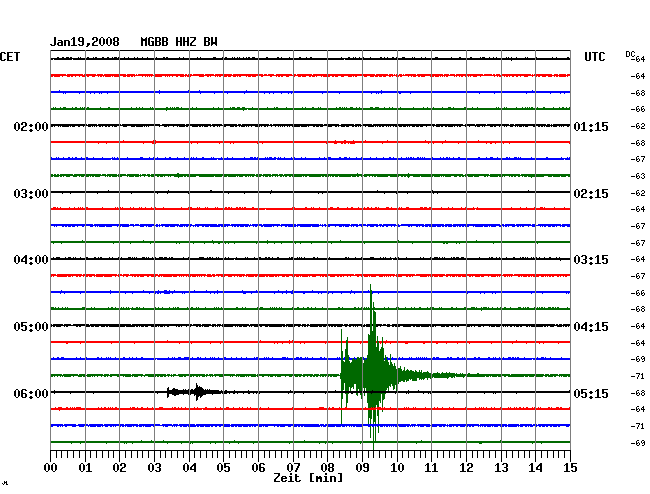Click the 09 minute tick label
Image resolution: width=650 pixels, height=494 pixels.
tap(362, 467)
